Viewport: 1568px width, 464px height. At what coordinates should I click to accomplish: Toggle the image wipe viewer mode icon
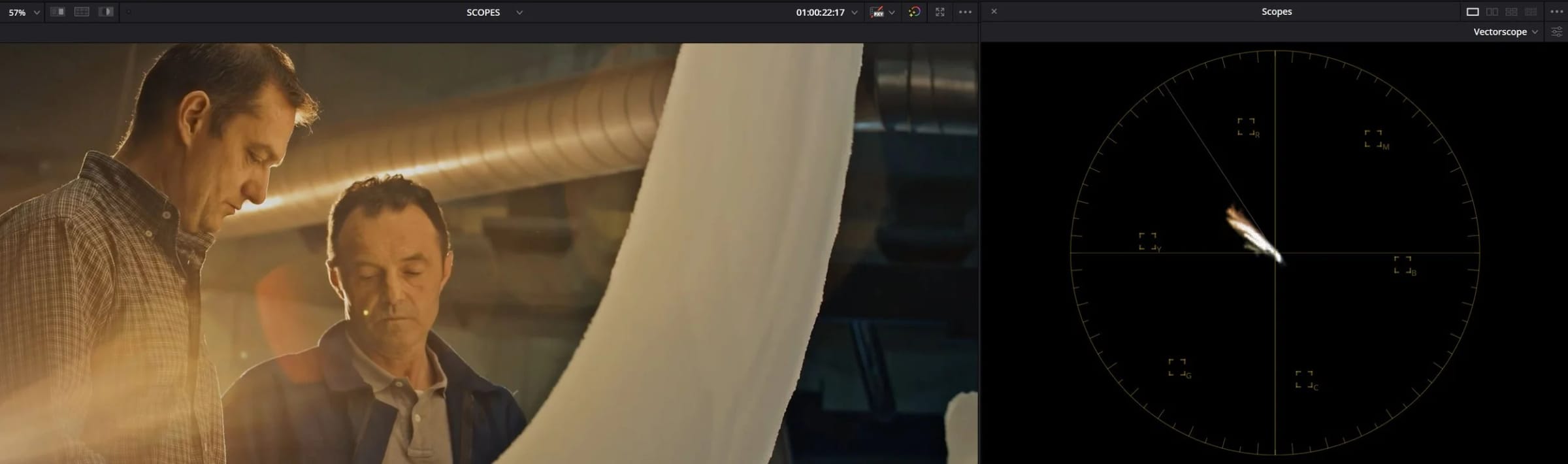[x=57, y=12]
